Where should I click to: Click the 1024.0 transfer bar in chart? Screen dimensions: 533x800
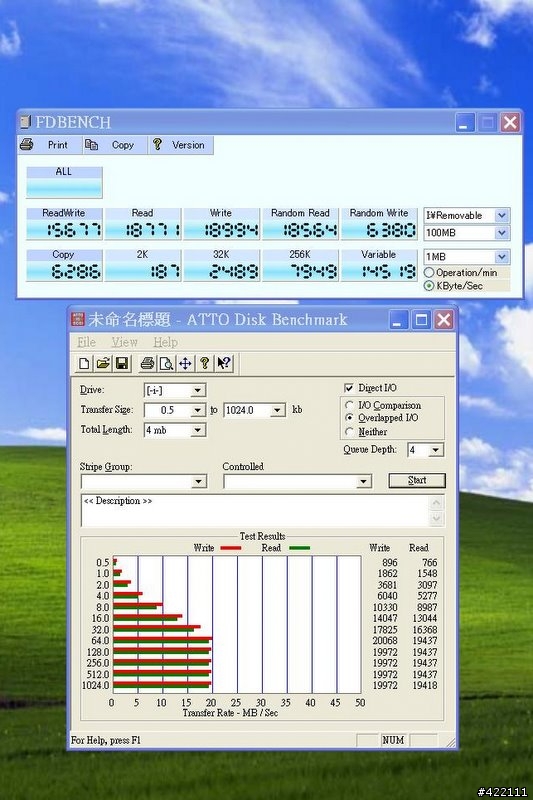point(162,685)
